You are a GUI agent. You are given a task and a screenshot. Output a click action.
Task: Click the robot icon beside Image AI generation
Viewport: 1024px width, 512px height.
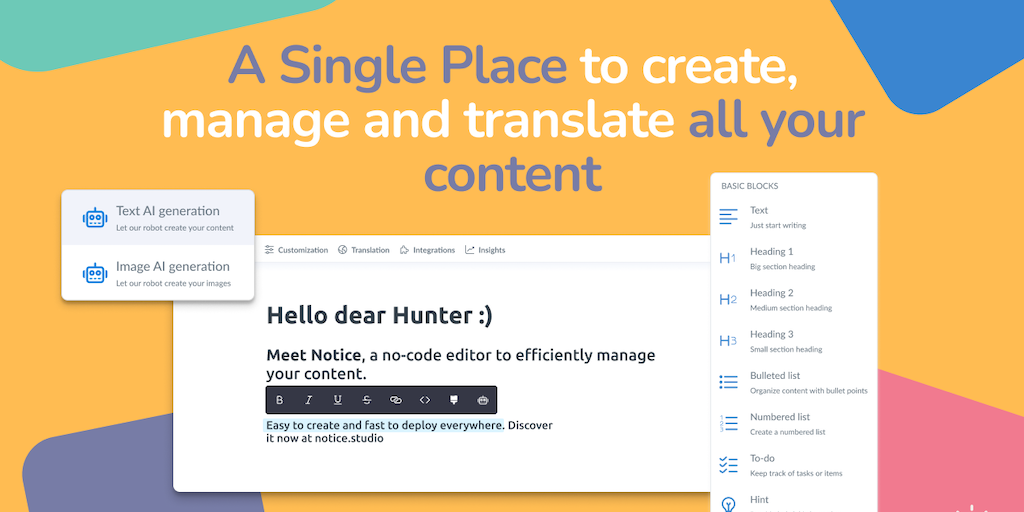point(95,273)
